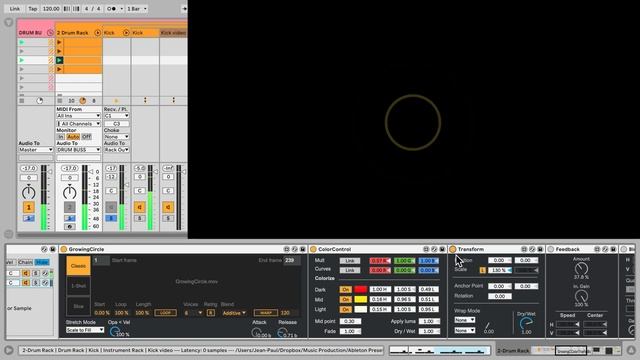Image resolution: width=640 pixels, height=360 pixels.
Task: Set Monitor to Auto
Action: [x=73, y=137]
